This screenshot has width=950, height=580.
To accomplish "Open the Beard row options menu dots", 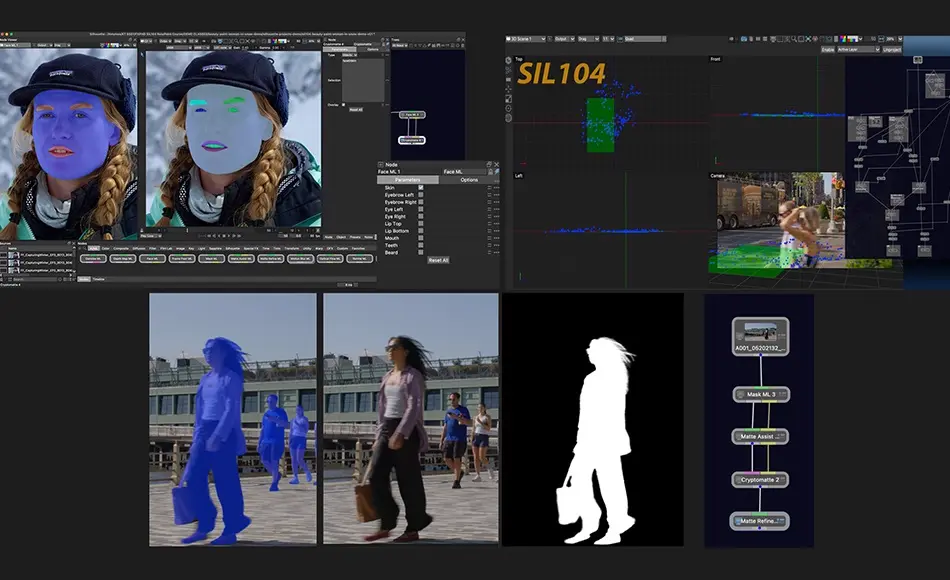I will click(x=496, y=252).
